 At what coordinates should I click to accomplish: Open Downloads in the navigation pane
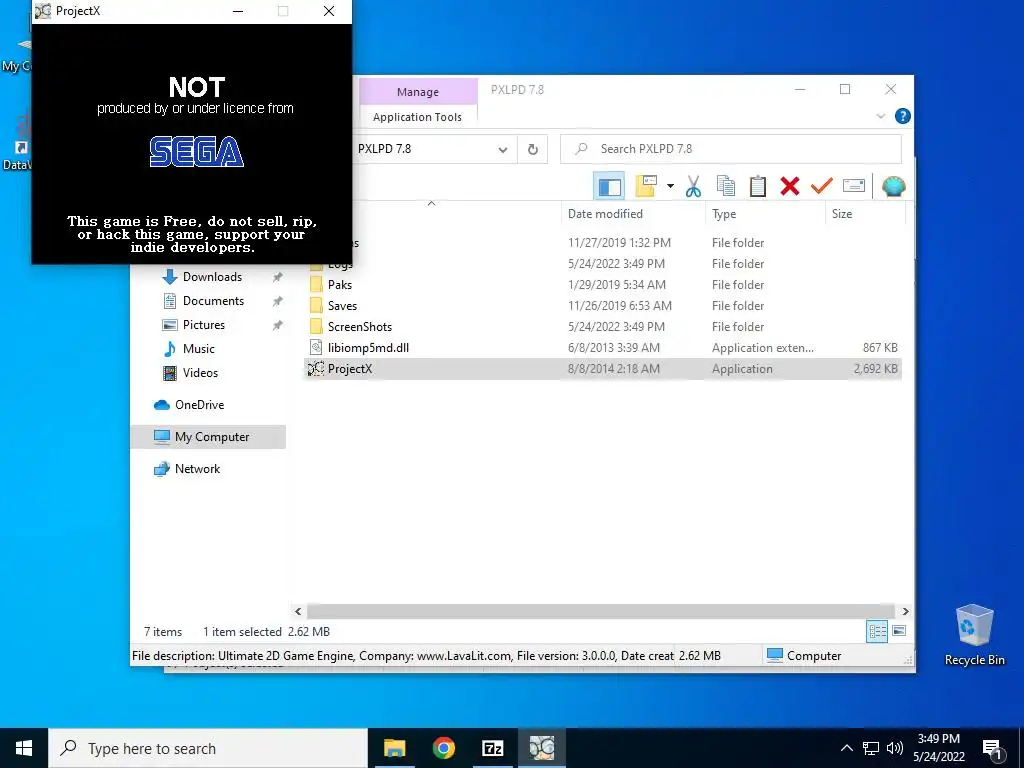[212, 277]
